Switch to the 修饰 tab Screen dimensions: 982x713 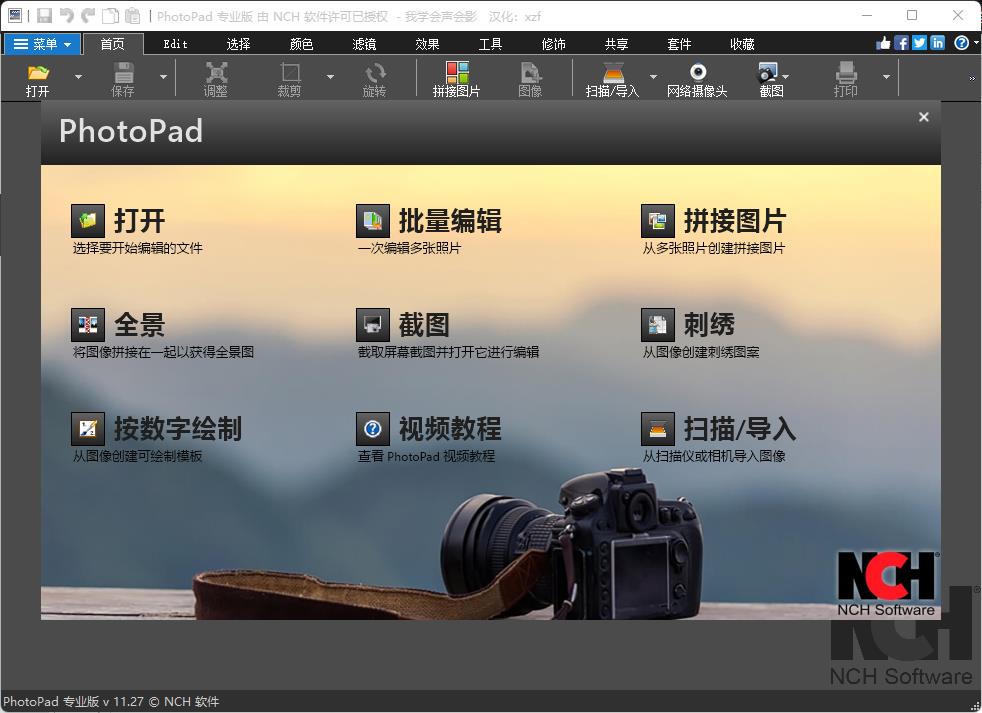[554, 44]
